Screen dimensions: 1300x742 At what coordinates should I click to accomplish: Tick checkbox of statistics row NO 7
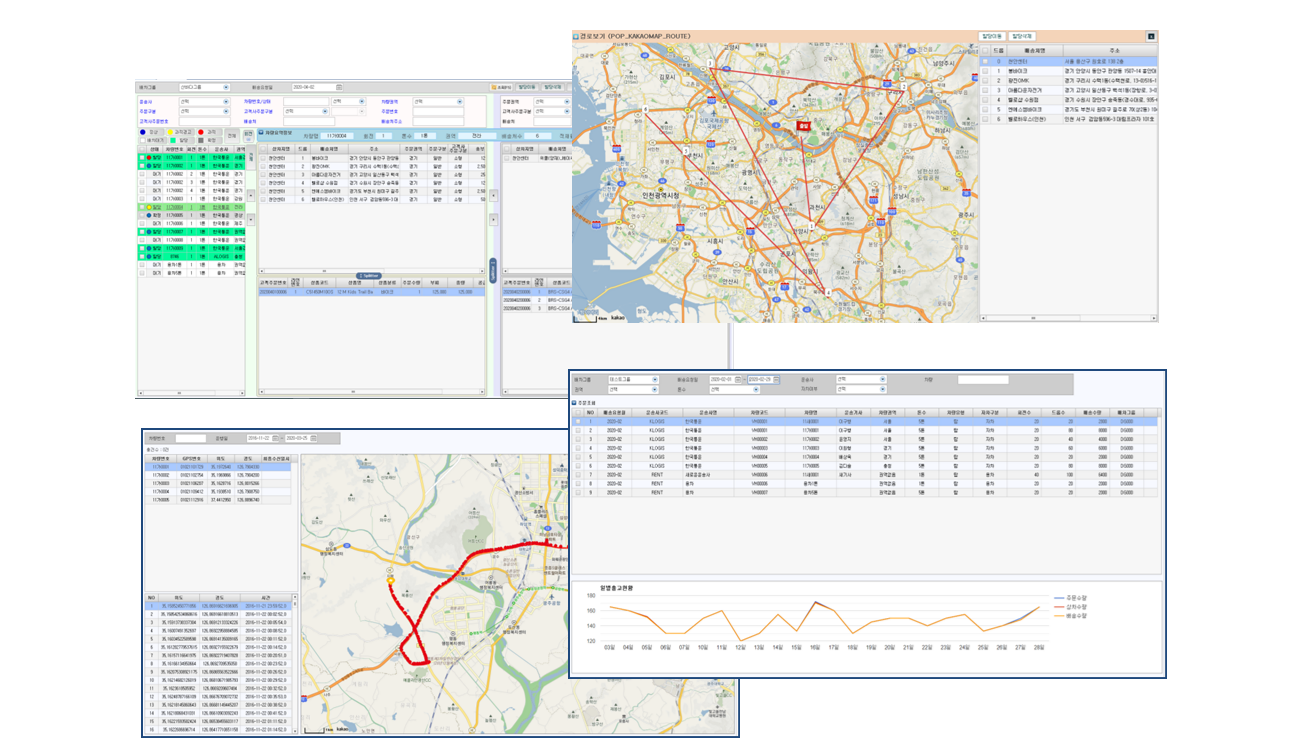[x=578, y=476]
